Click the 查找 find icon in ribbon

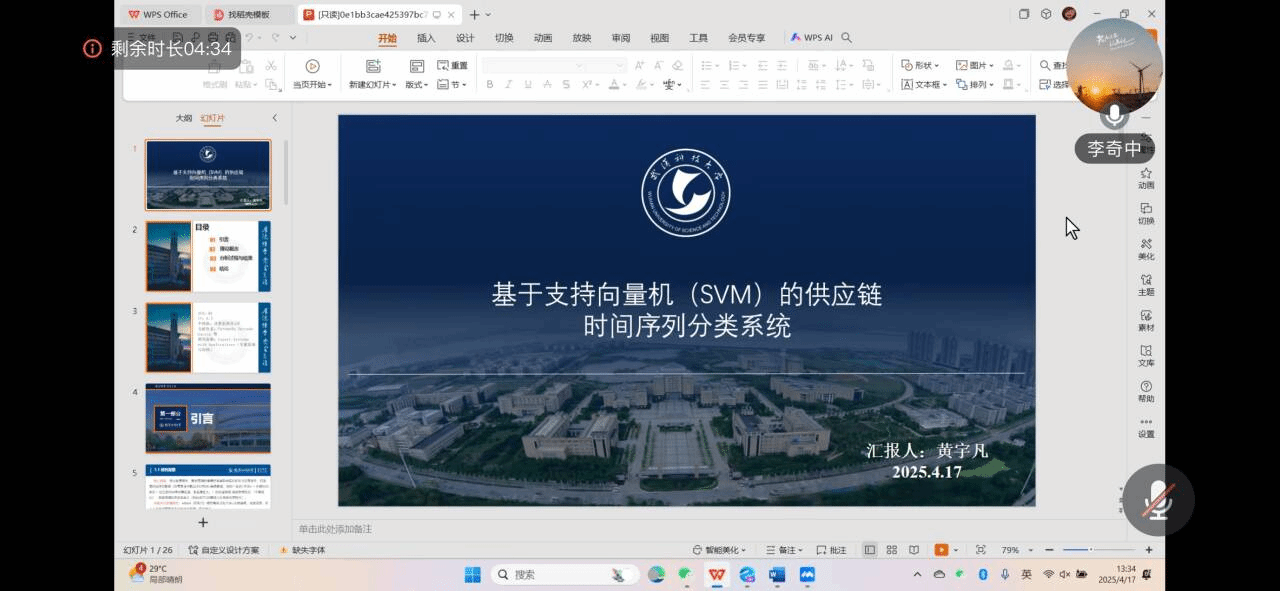pyautogui.click(x=1045, y=66)
